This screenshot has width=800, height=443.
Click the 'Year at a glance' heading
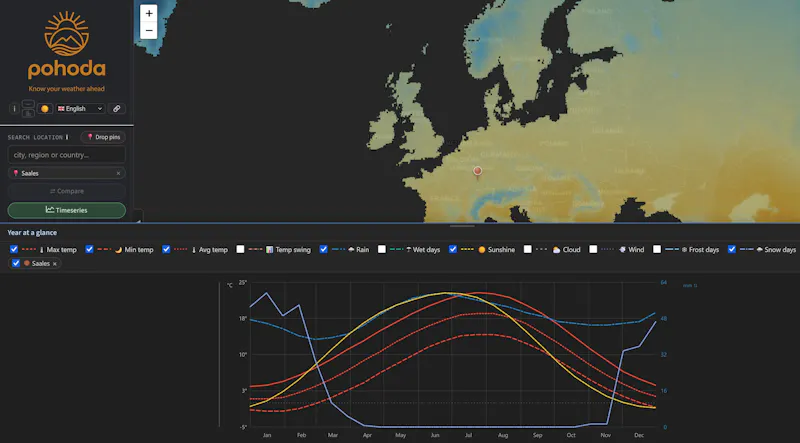point(32,233)
